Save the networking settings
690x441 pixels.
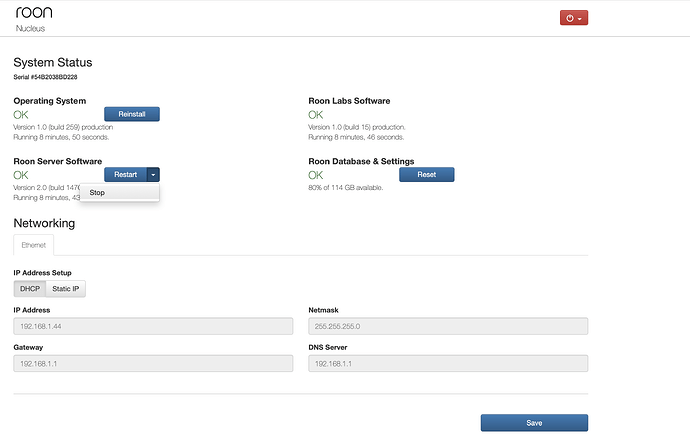534,423
